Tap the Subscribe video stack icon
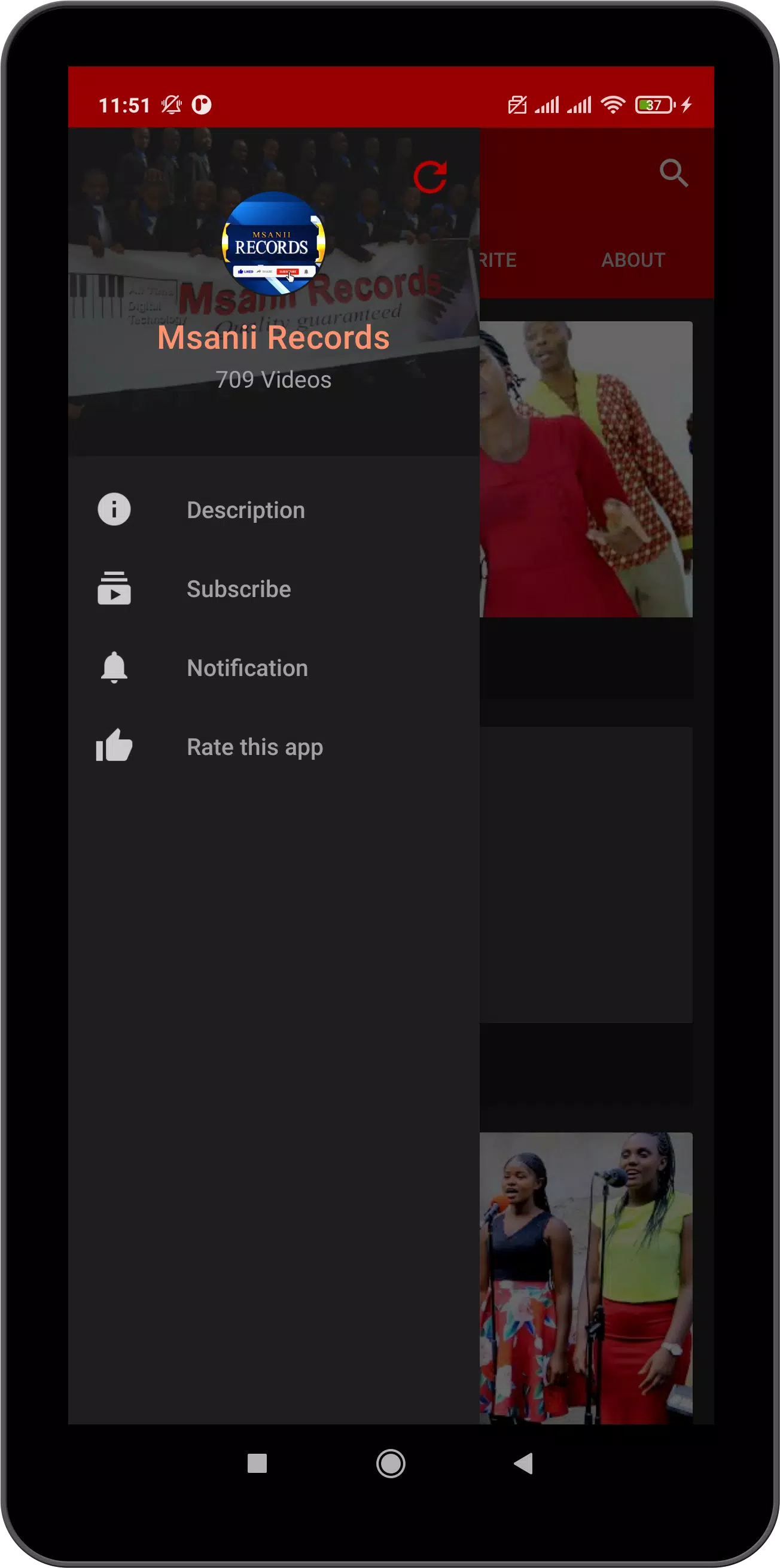Viewport: 780px width, 1568px height. click(x=114, y=588)
